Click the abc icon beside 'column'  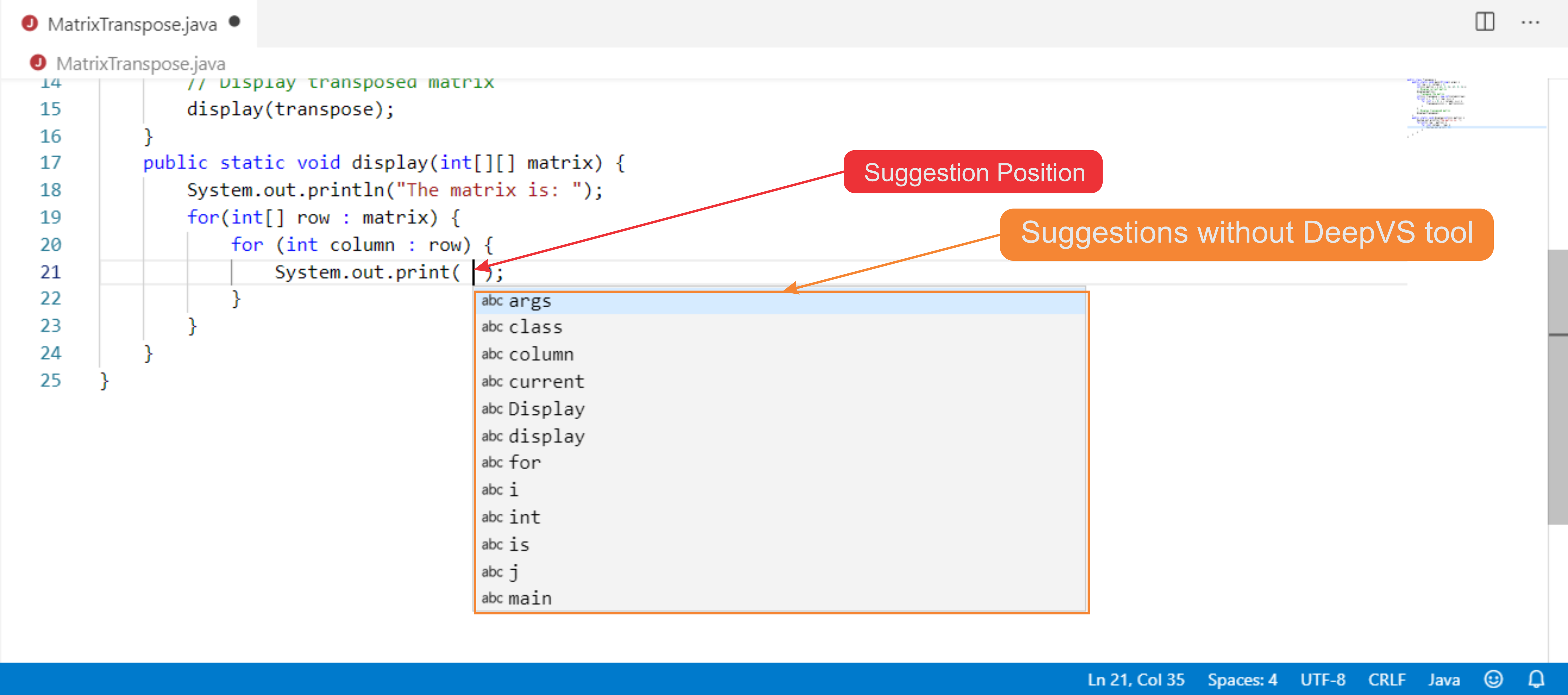492,354
